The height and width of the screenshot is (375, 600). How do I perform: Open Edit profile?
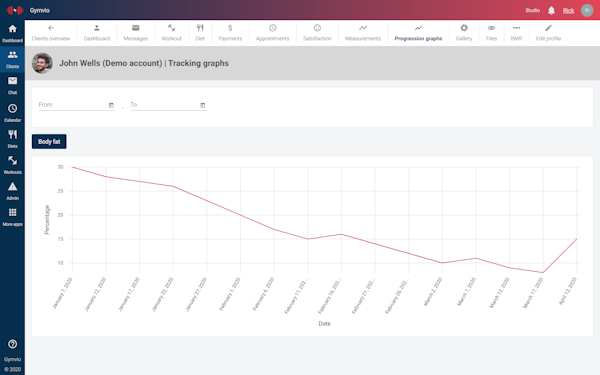point(548,33)
